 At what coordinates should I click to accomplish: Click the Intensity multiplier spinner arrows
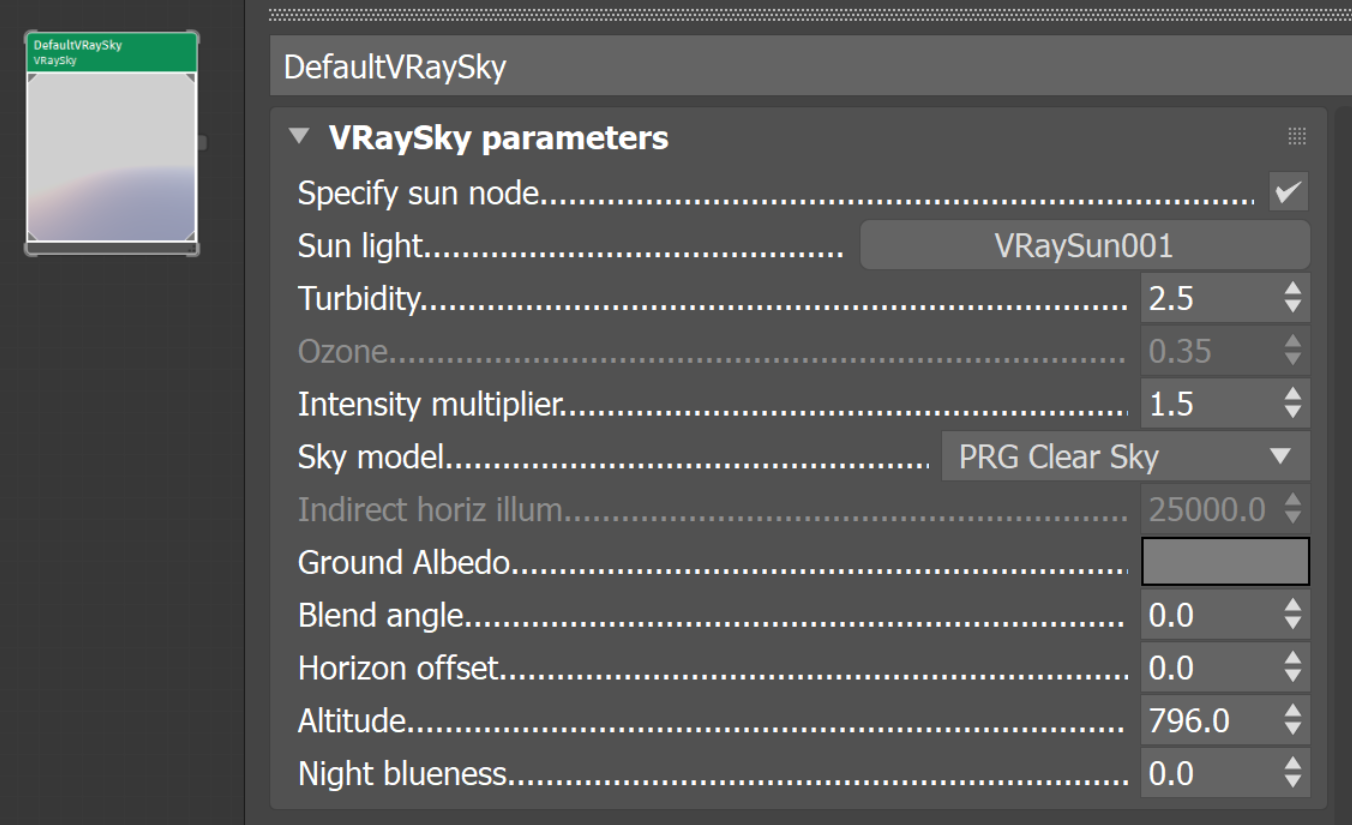click(x=1293, y=404)
